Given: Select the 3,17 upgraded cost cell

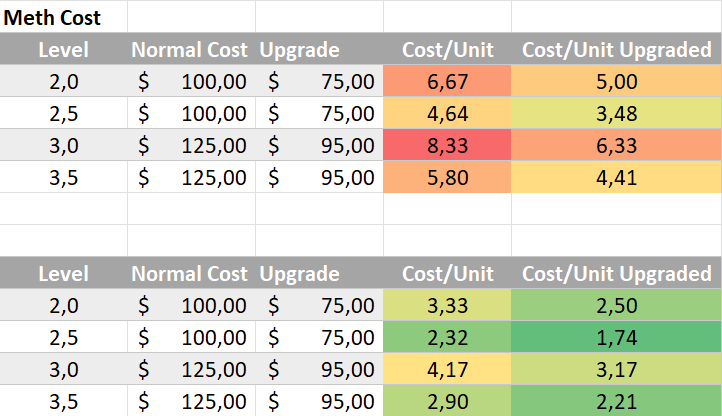Looking at the screenshot, I should pyautogui.click(x=616, y=370).
